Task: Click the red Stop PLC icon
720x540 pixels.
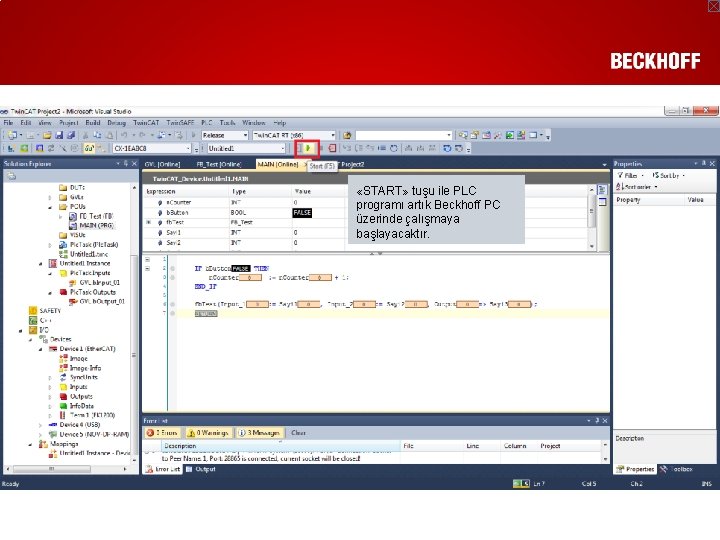Action: pyautogui.click(x=321, y=148)
